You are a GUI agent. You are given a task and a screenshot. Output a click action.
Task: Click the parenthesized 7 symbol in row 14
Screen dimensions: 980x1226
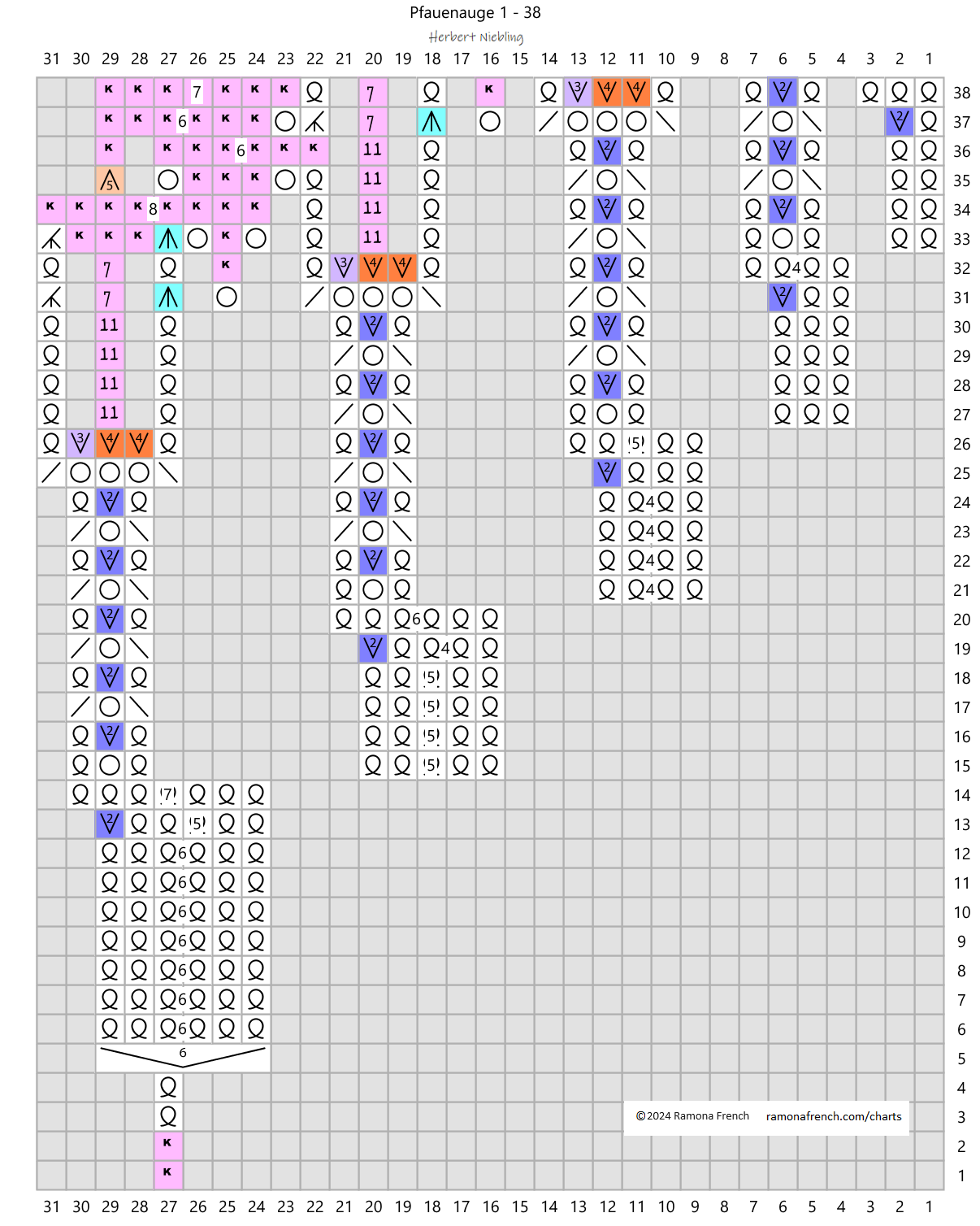[168, 794]
